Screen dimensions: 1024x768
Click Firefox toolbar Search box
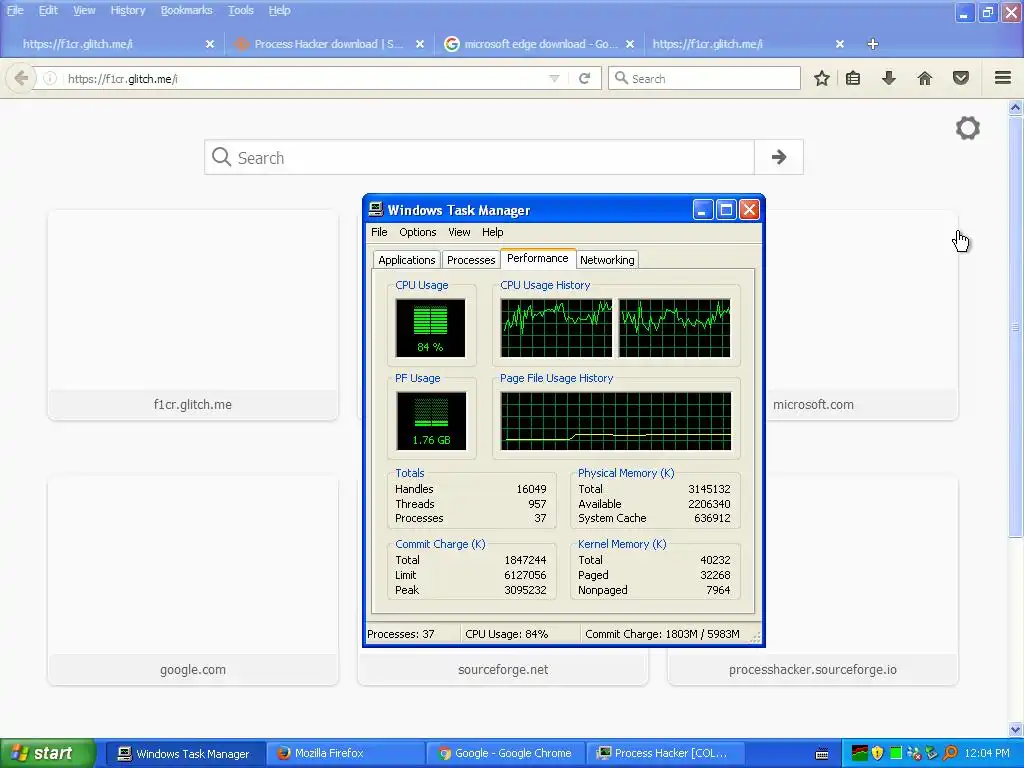coord(704,78)
